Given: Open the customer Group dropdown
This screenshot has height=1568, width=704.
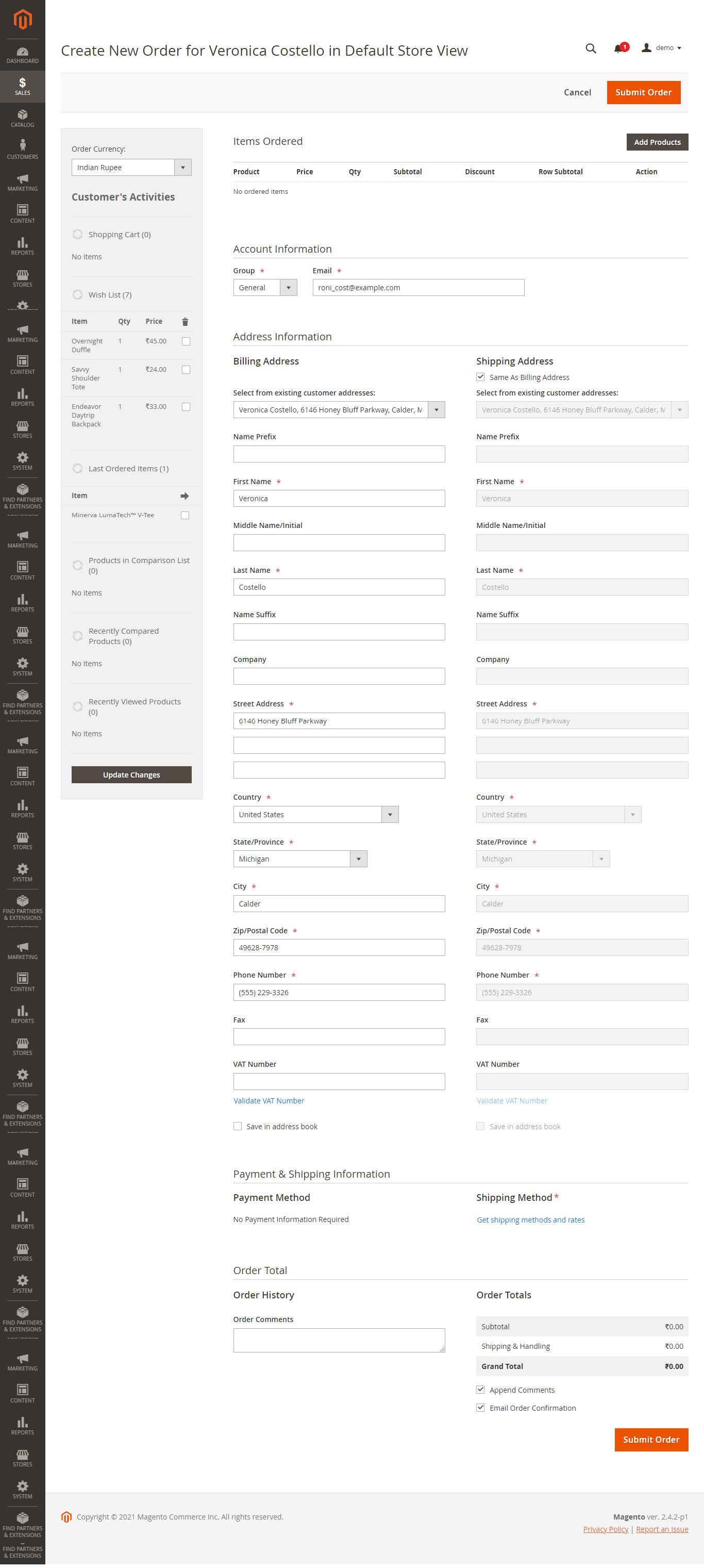Looking at the screenshot, I should click(x=265, y=287).
